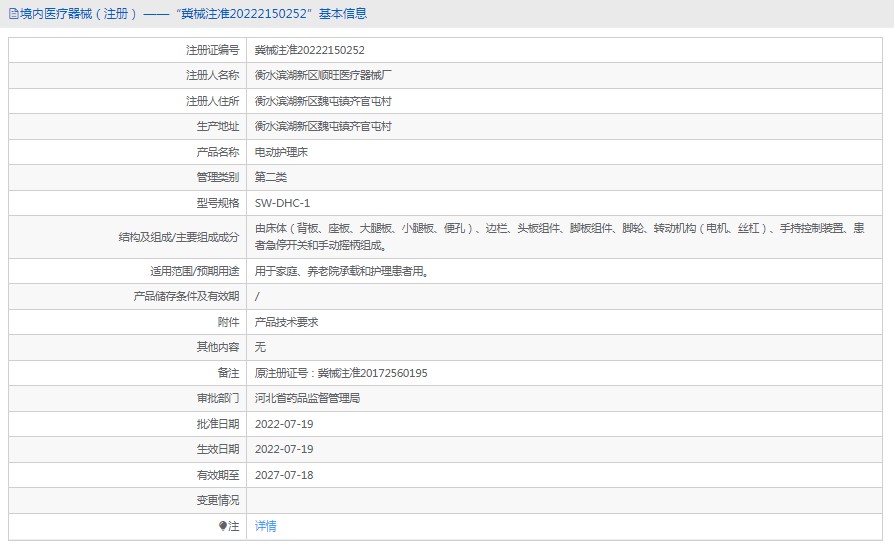Click the structure description starting 由床体
Screen dimensions: 894x548
559,237
